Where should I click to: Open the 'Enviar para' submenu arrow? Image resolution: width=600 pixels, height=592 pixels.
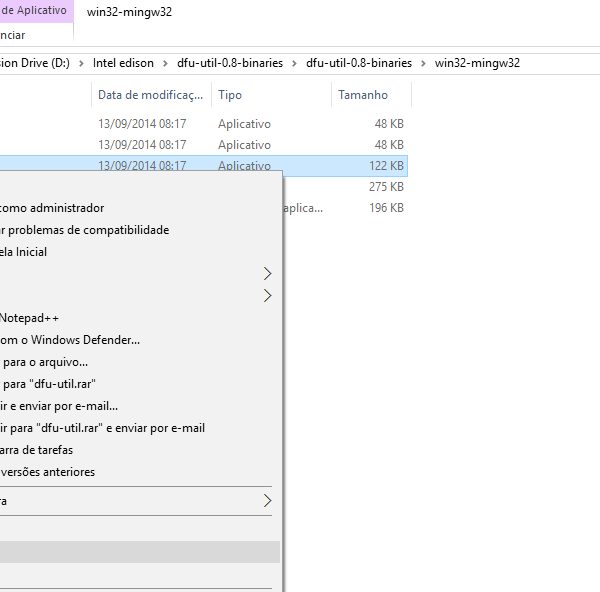click(x=267, y=500)
